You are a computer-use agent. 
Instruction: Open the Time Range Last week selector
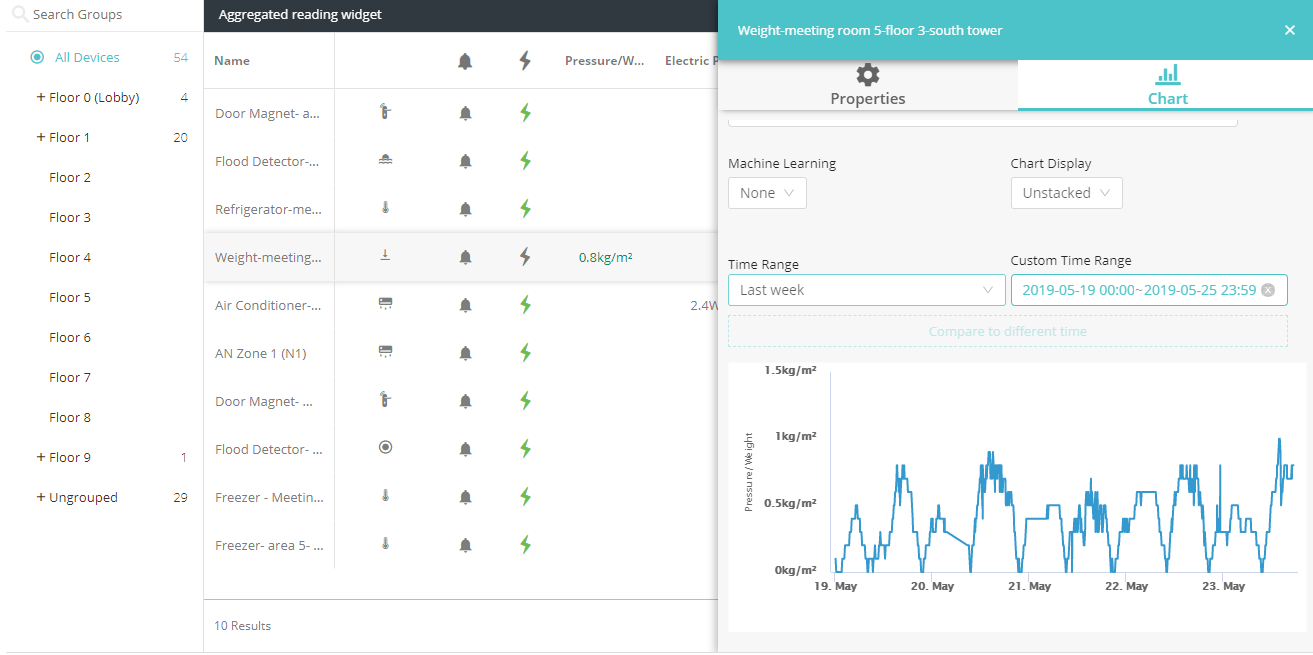click(x=866, y=289)
